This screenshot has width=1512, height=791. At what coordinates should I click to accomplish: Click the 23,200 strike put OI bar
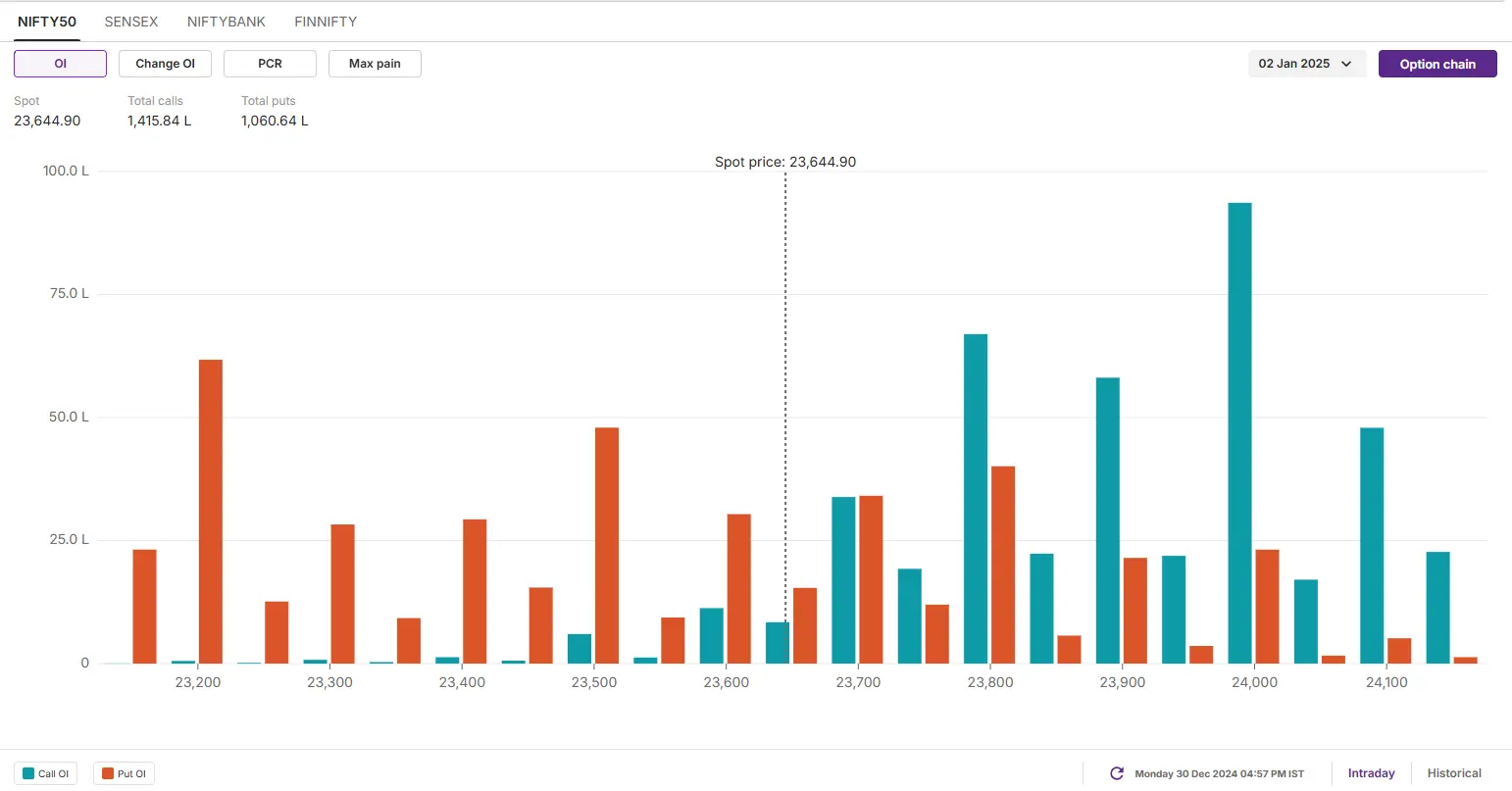tap(211, 512)
